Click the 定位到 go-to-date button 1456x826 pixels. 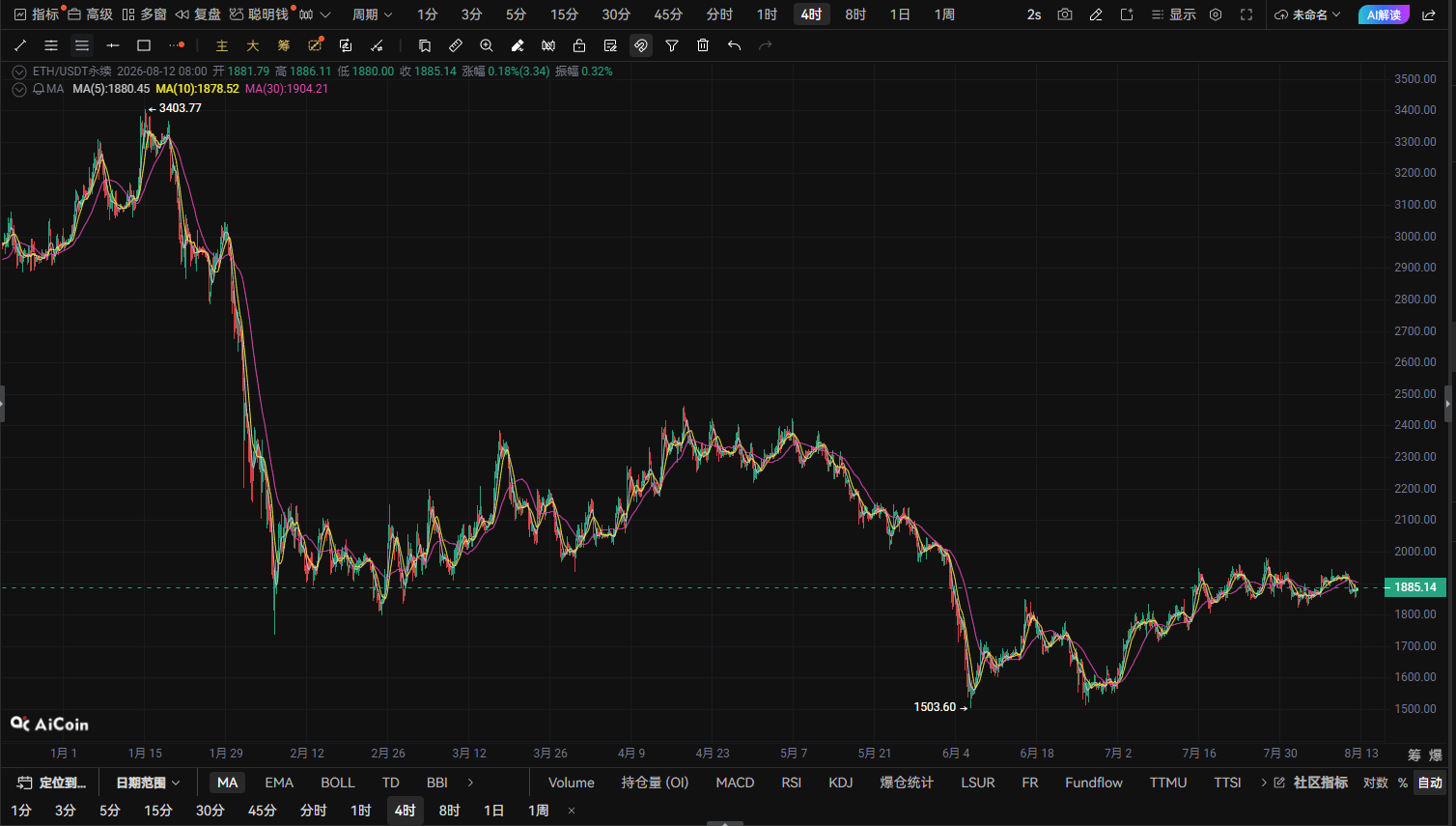pyautogui.click(x=52, y=783)
